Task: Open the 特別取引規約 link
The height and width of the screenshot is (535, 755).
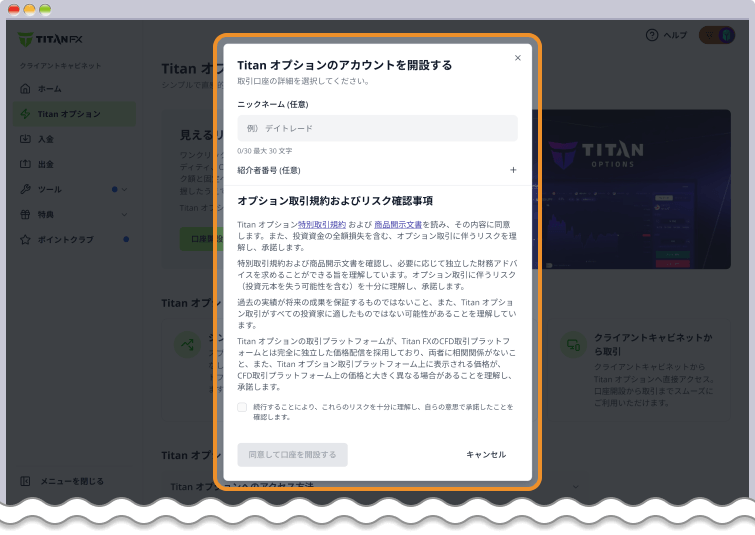Action: tap(322, 224)
